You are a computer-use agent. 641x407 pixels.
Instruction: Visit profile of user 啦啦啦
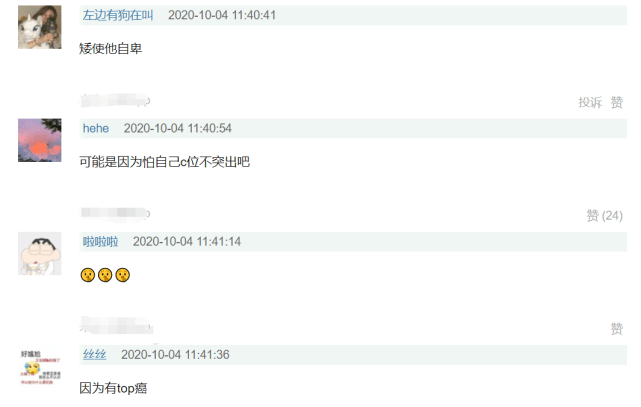[101, 242]
